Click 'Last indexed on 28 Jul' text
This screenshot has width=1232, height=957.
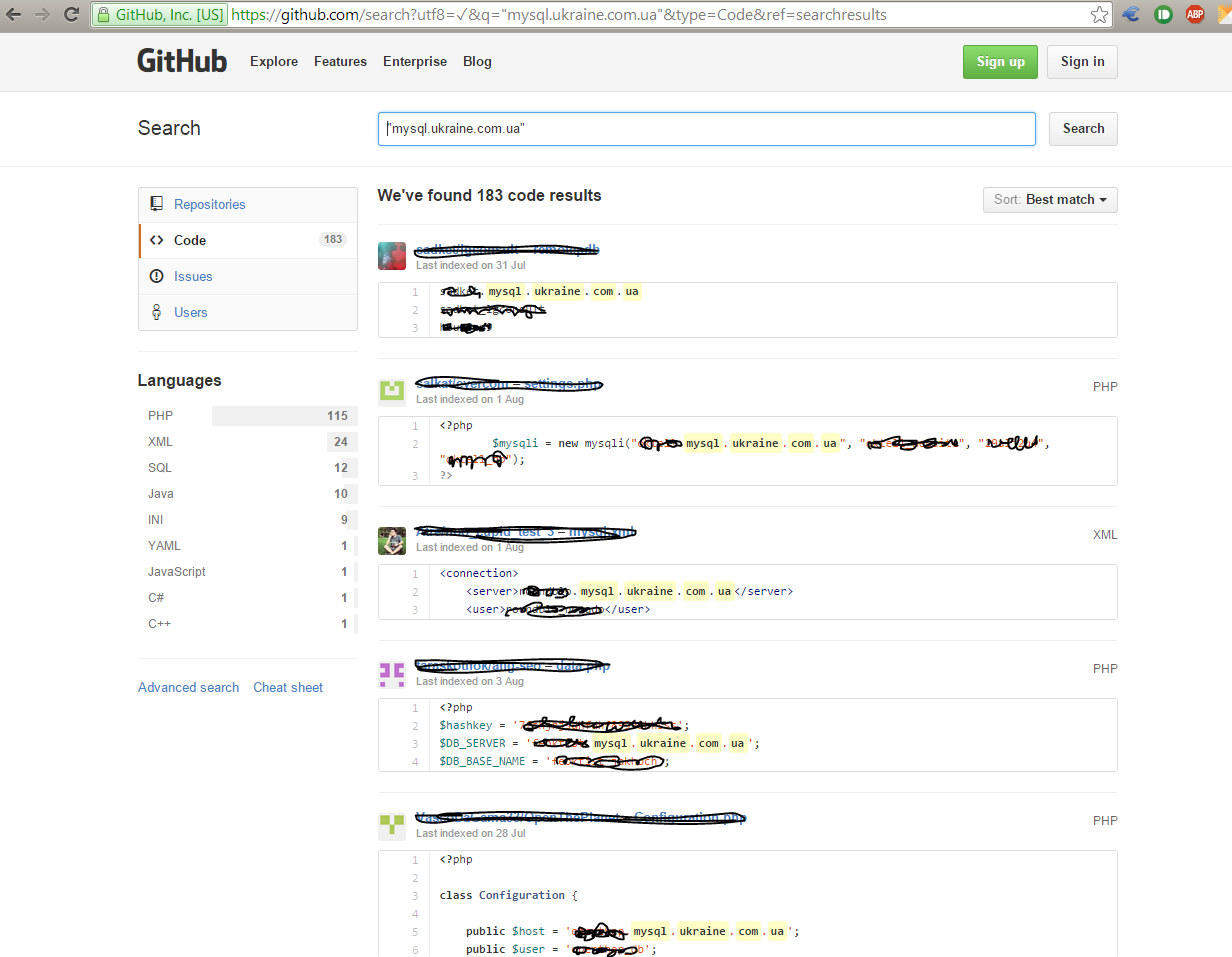click(471, 833)
